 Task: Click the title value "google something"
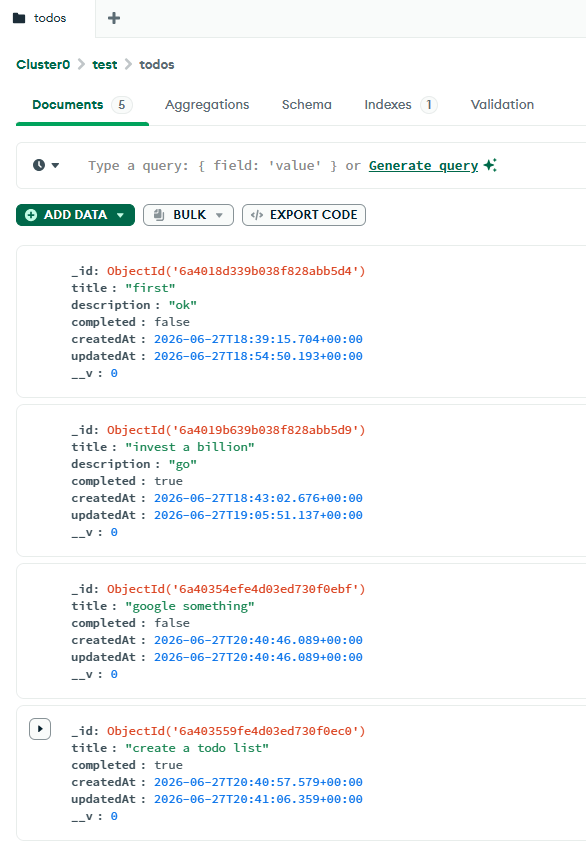[x=190, y=606]
